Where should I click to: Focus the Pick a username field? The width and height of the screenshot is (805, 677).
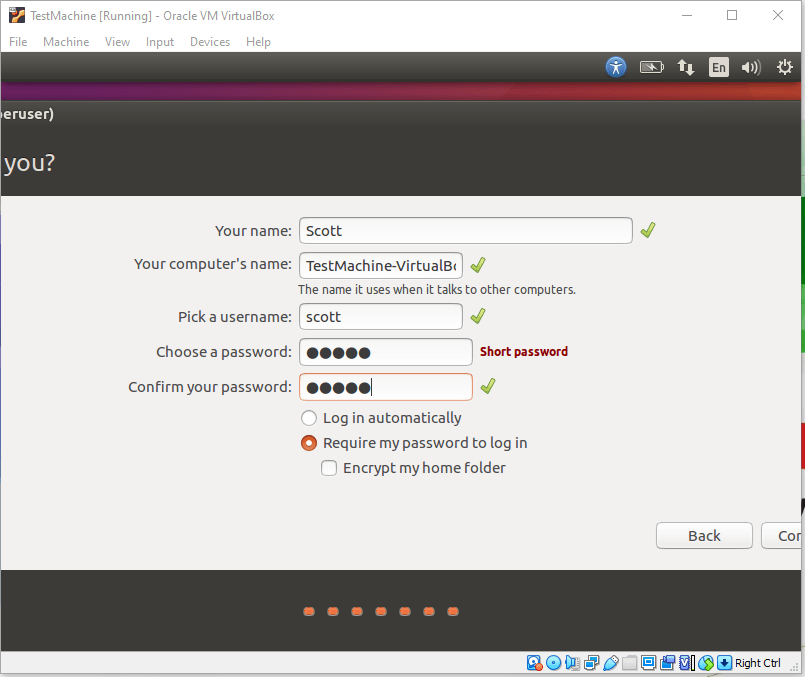[381, 317]
